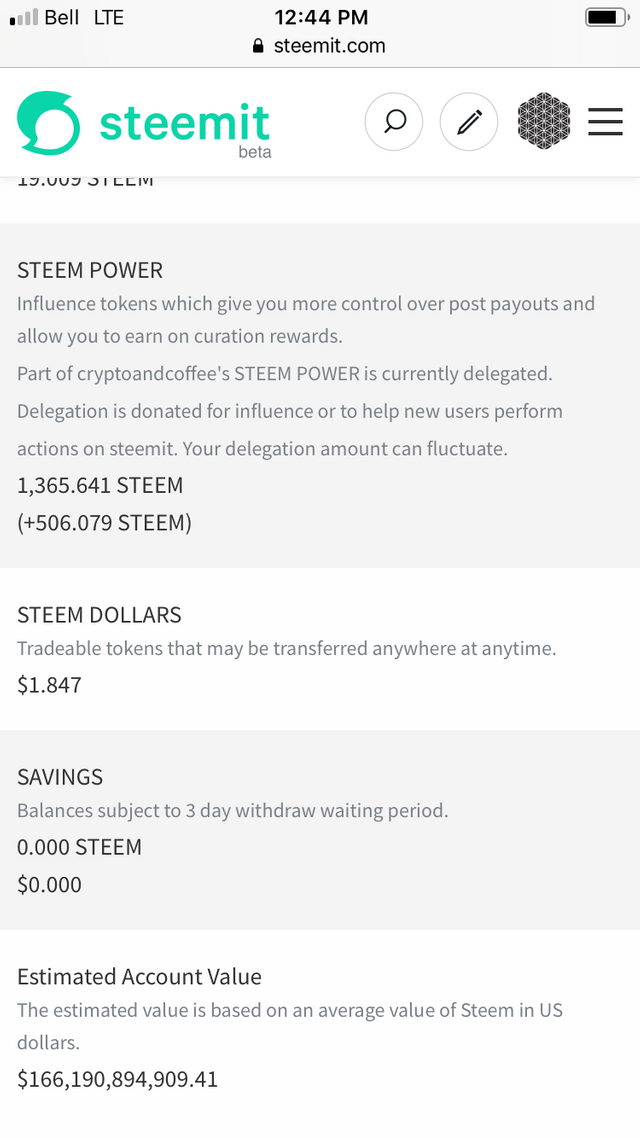Tap the Steemit speech bubble logo
This screenshot has height=1138, width=640.
pyautogui.click(x=48, y=123)
